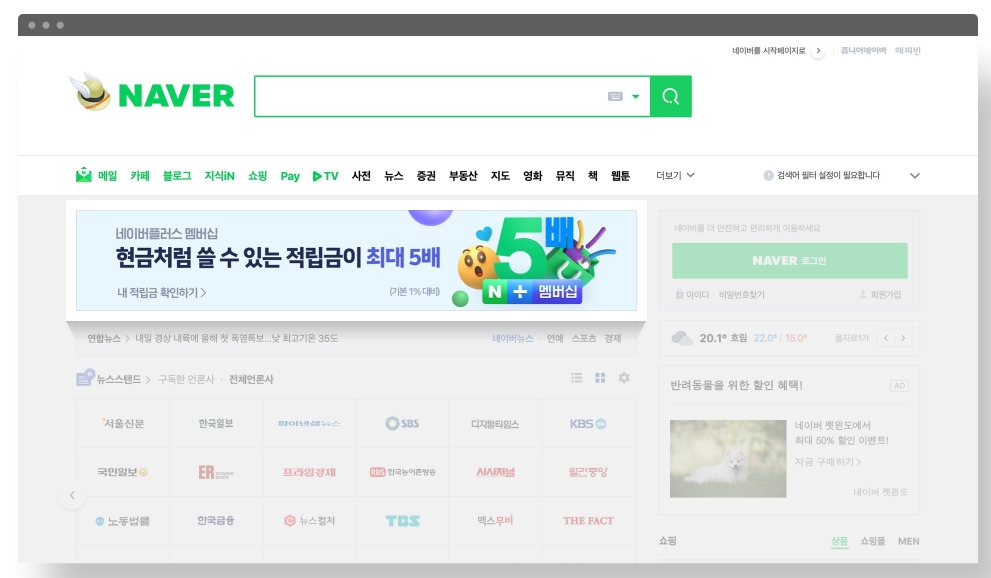Click the white puppy ad thumbnail
Viewport: 991px width, 578px height.
click(x=728, y=459)
